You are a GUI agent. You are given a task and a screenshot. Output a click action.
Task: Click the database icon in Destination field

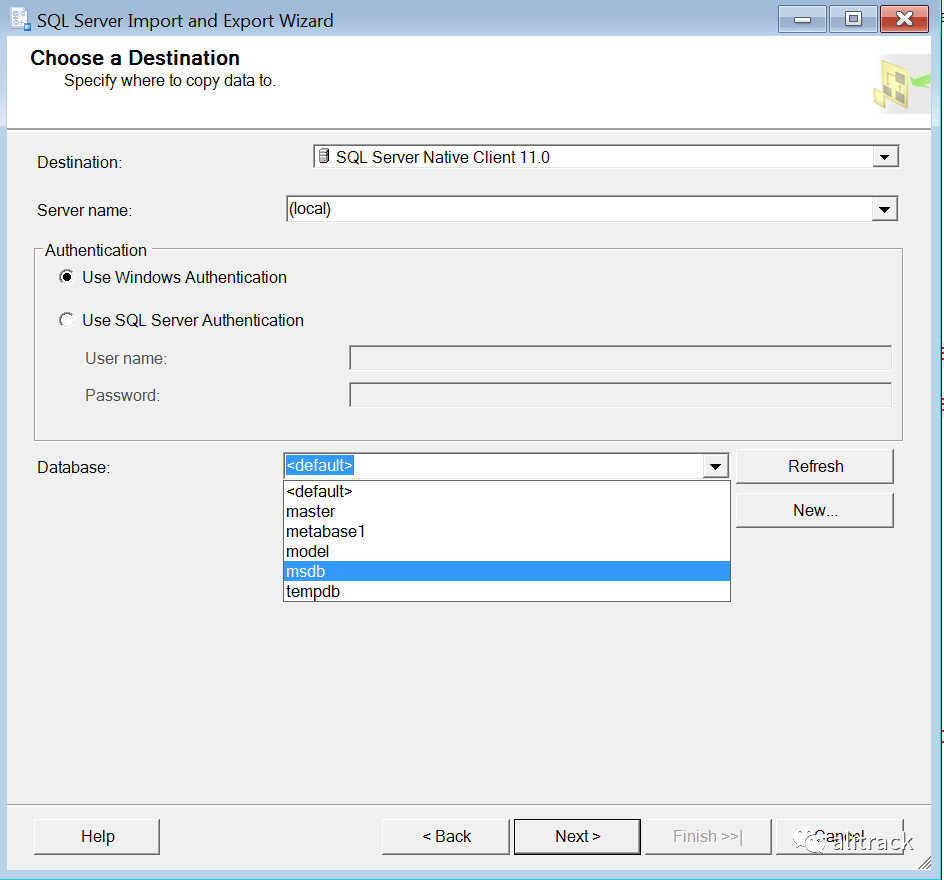click(324, 156)
